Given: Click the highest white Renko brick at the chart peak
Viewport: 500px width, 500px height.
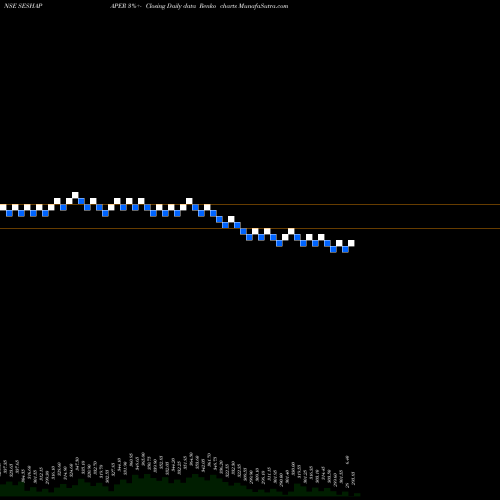Looking at the screenshot, I should click(75, 195).
